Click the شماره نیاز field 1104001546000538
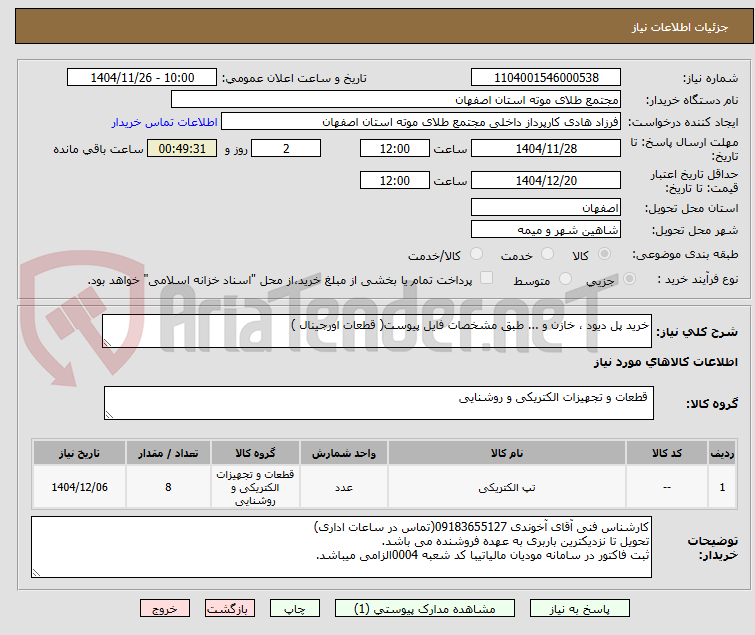Screen dimensions: 755x635 click(x=546, y=78)
